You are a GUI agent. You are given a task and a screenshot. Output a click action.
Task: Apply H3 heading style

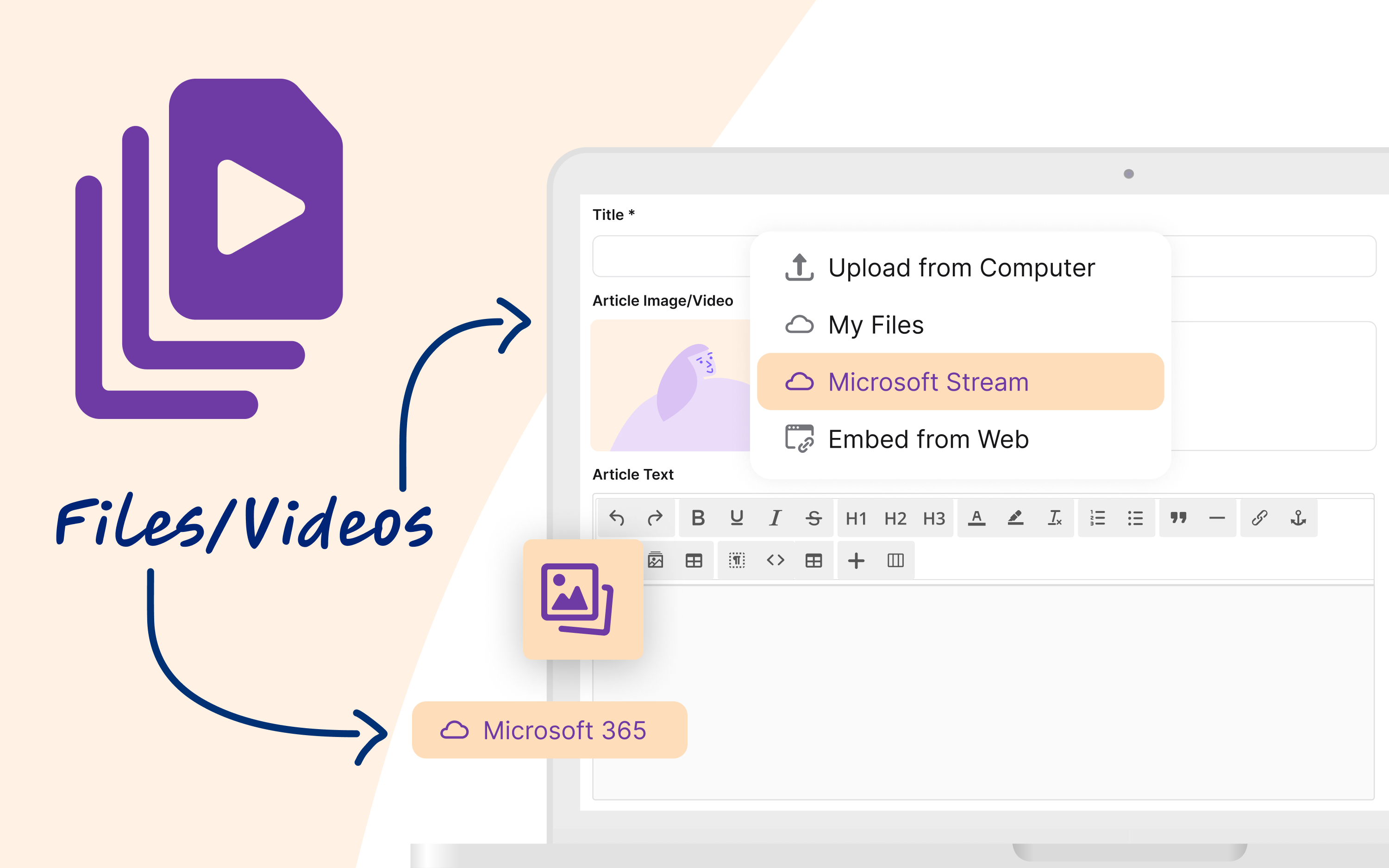tap(934, 518)
